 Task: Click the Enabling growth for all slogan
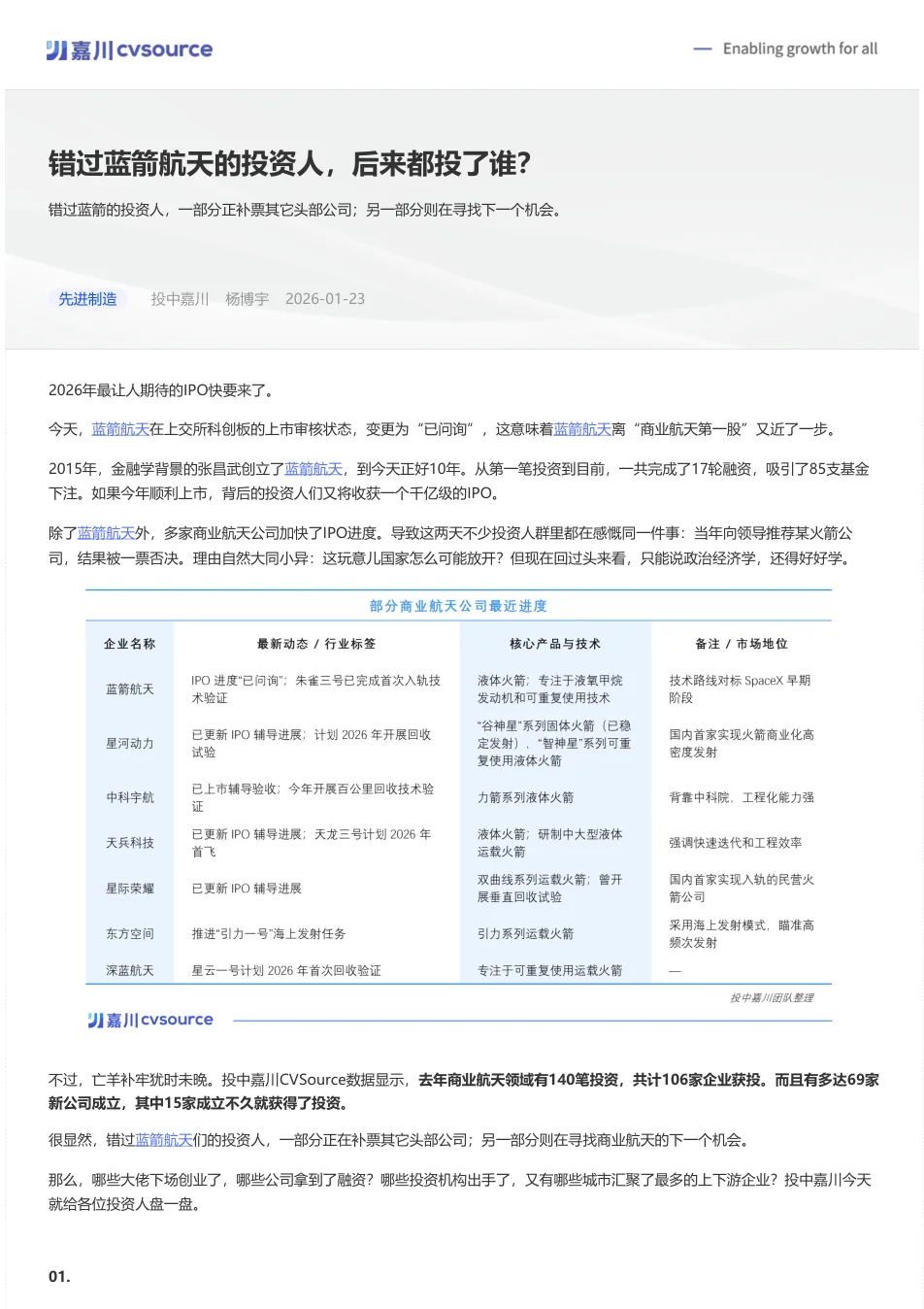800,49
